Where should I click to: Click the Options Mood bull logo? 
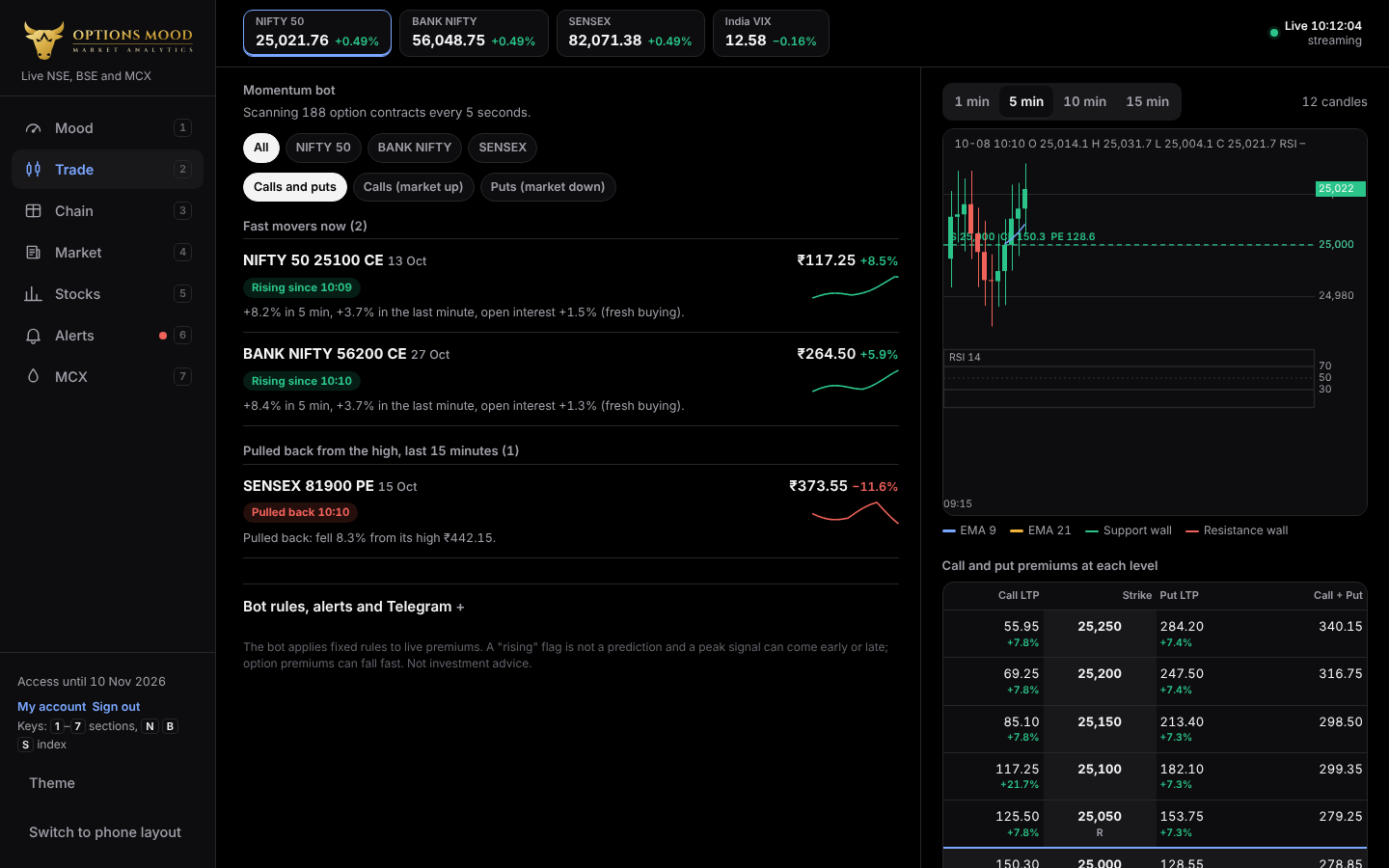pyautogui.click(x=44, y=40)
